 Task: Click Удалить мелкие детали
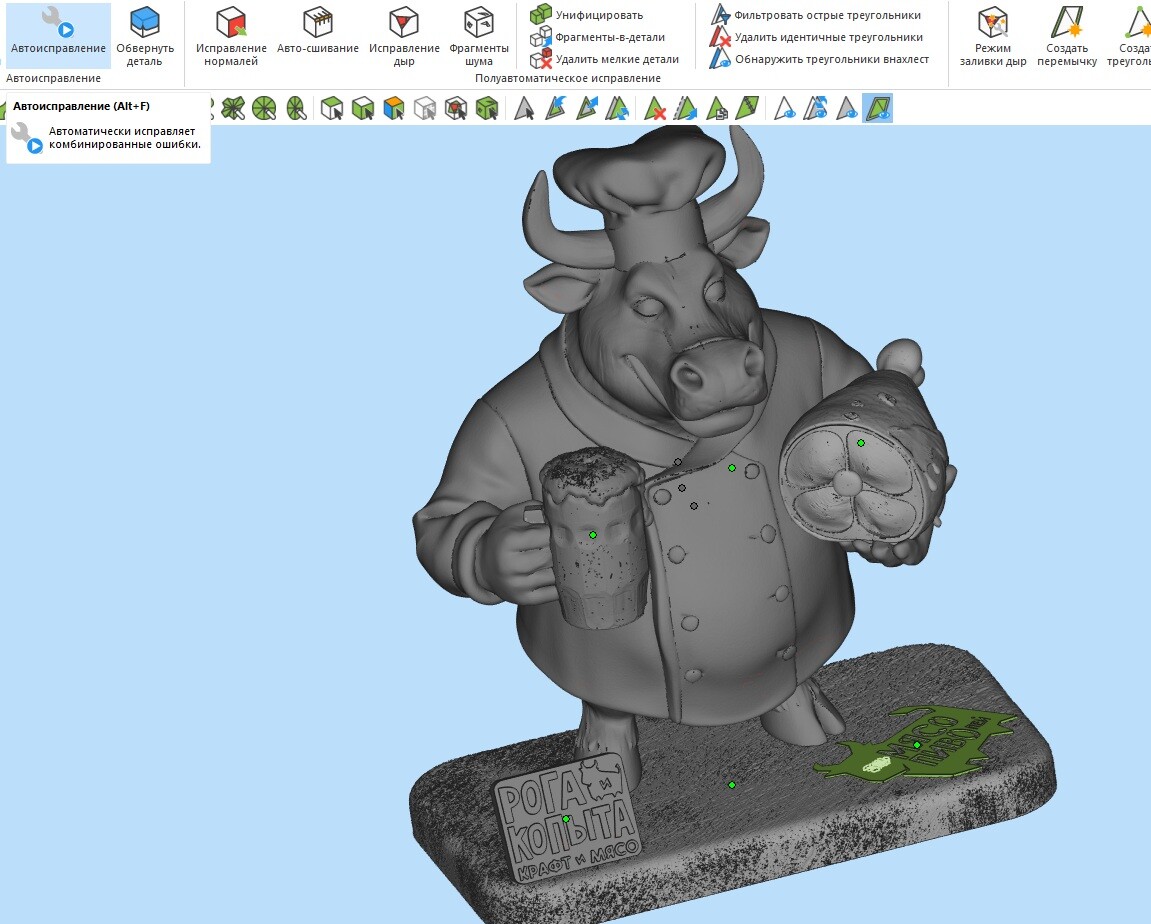(x=604, y=59)
